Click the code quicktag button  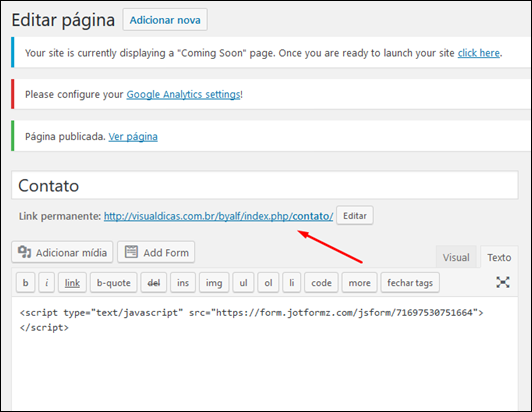[x=321, y=282]
